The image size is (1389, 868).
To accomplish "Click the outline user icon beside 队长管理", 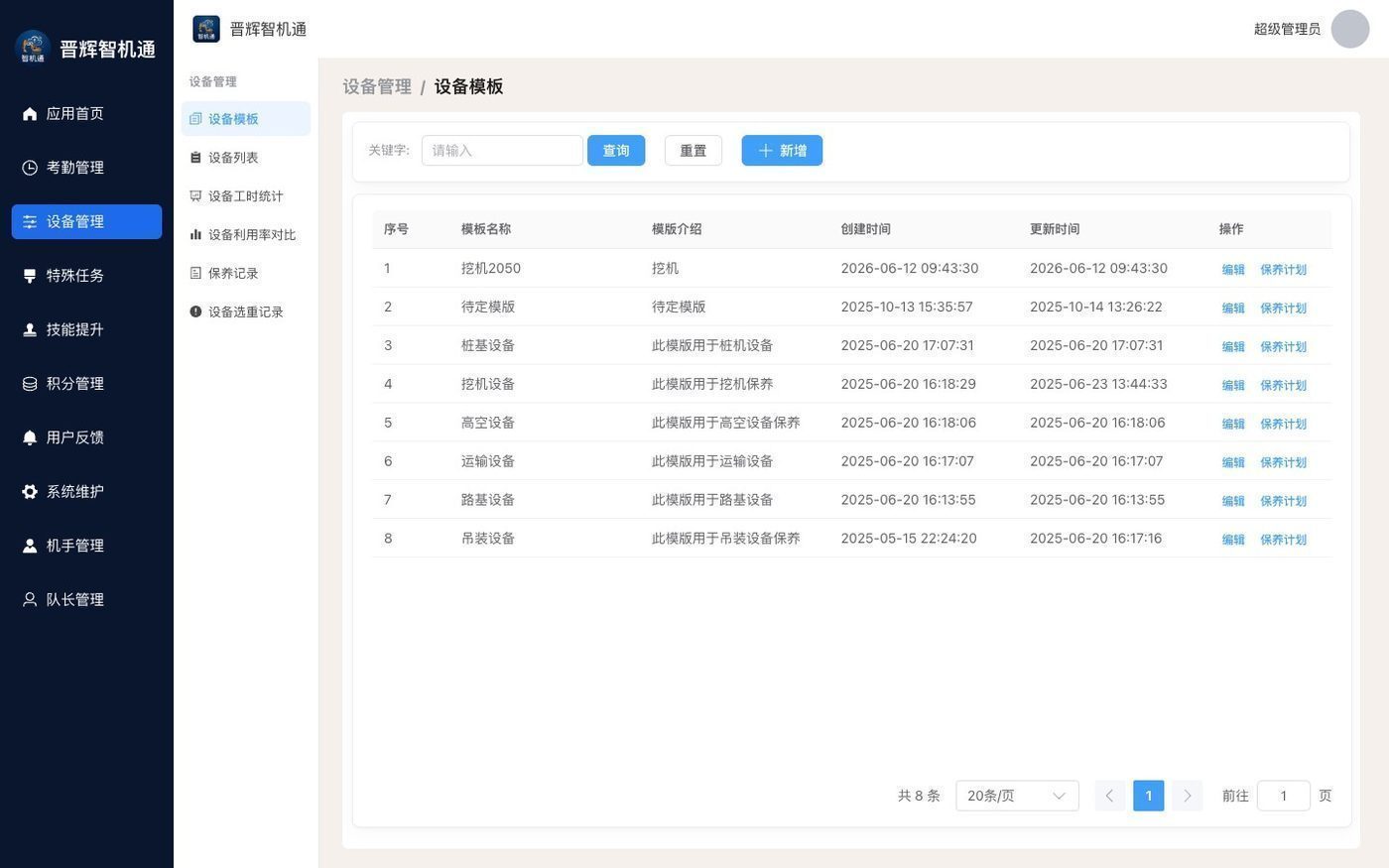I will pyautogui.click(x=30, y=599).
